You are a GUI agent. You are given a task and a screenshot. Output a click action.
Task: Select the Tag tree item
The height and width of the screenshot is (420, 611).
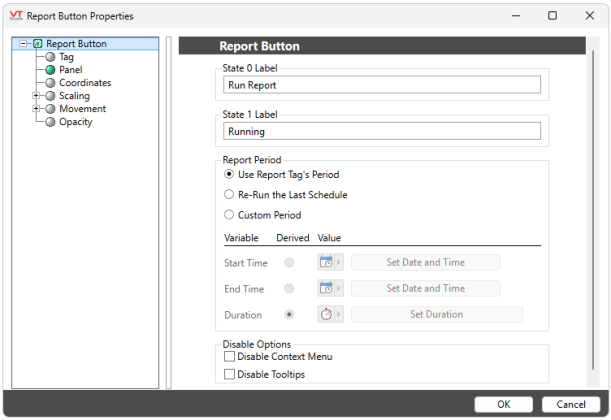(66, 57)
